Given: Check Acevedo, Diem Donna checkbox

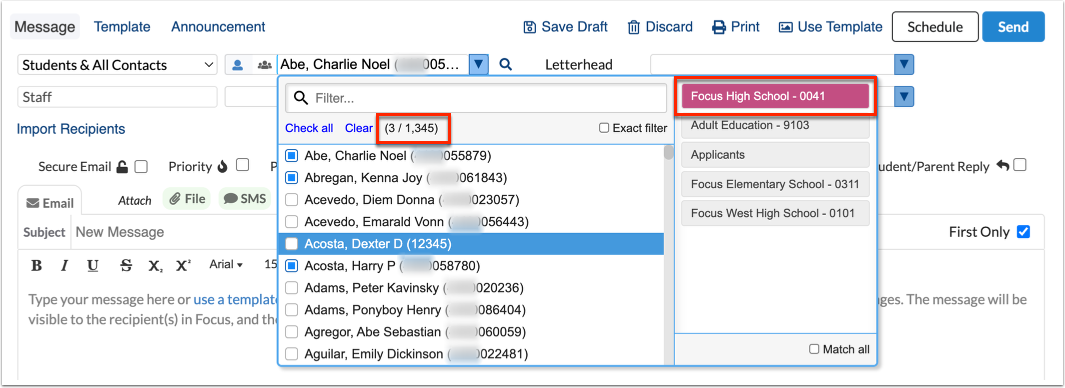Looking at the screenshot, I should point(291,200).
